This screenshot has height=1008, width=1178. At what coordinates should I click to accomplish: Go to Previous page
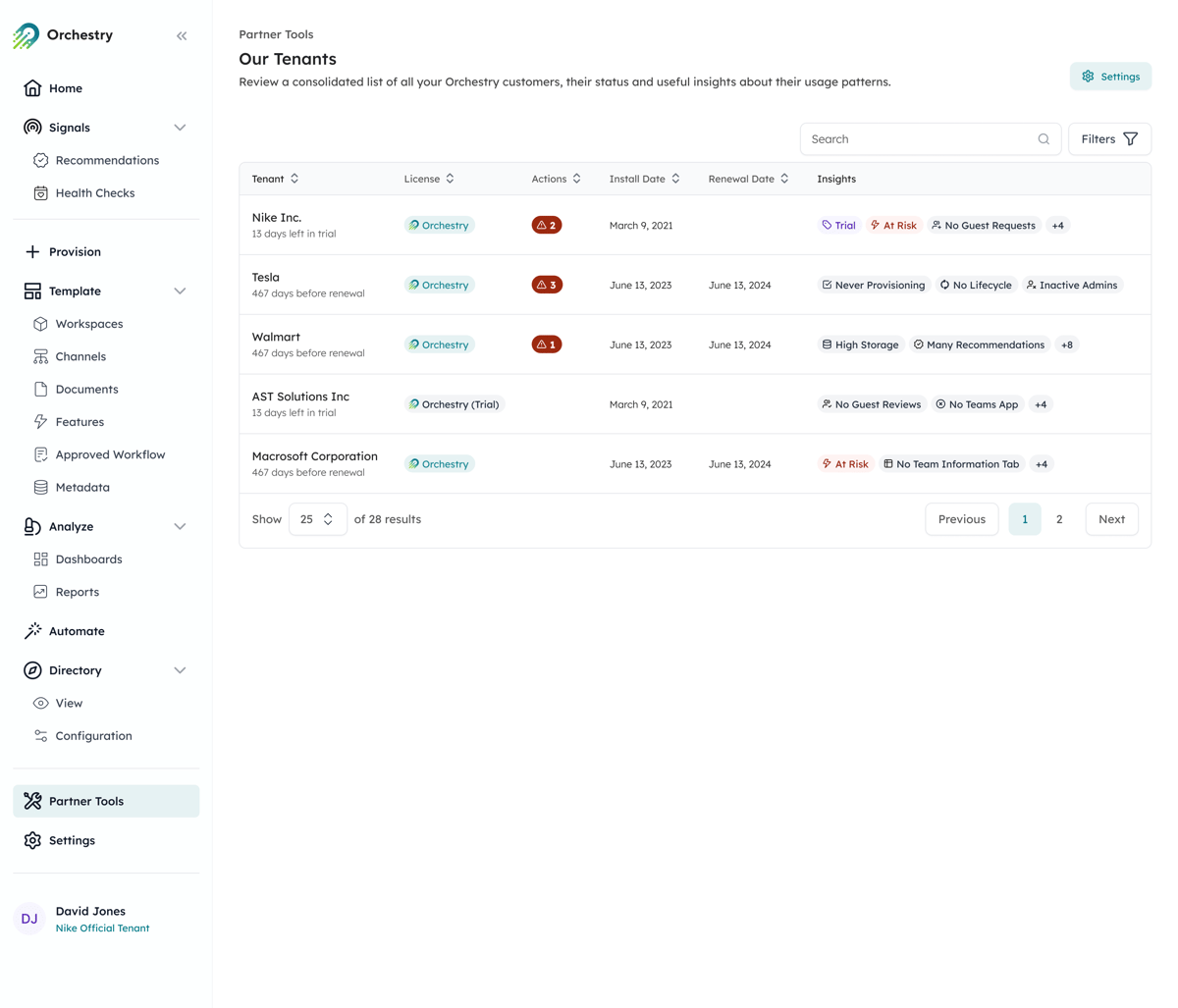961,519
